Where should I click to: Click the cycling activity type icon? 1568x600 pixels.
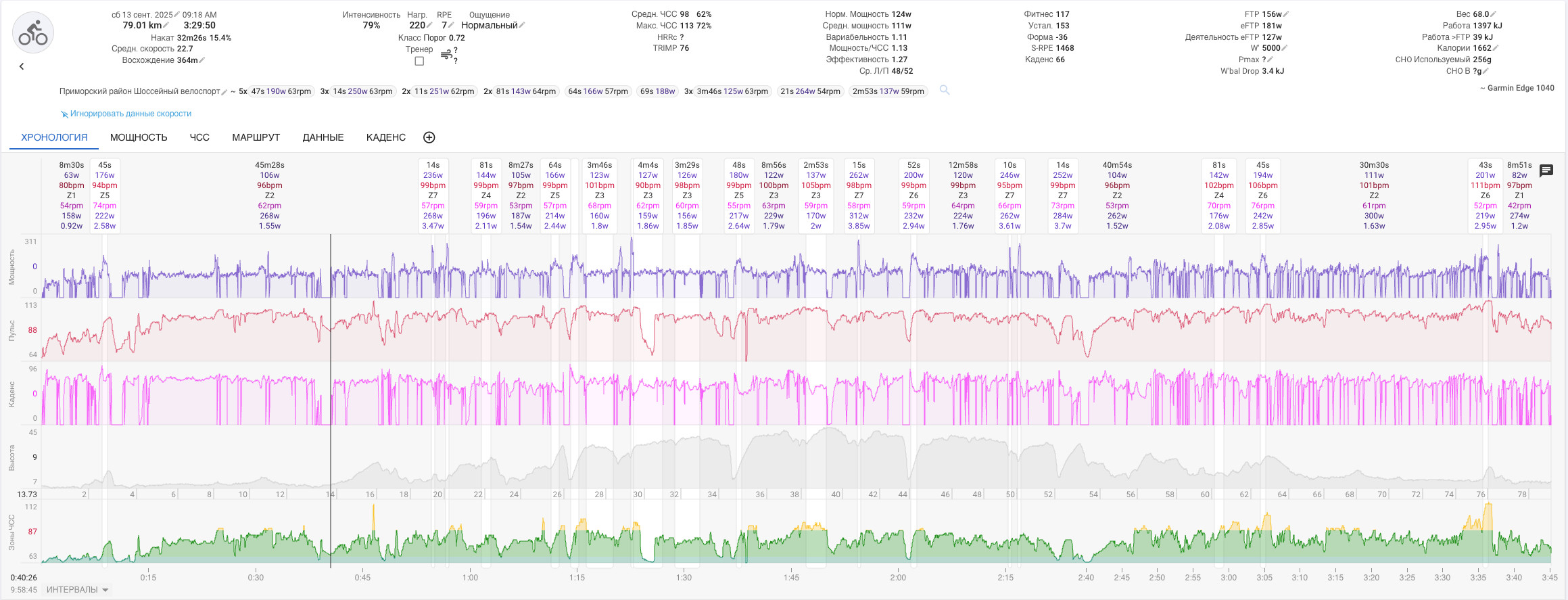point(33,32)
